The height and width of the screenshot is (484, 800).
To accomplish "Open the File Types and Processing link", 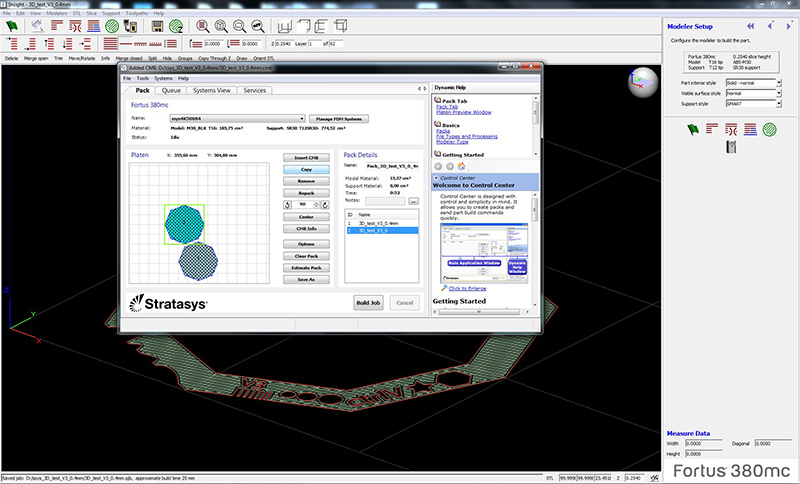I will [x=466, y=136].
